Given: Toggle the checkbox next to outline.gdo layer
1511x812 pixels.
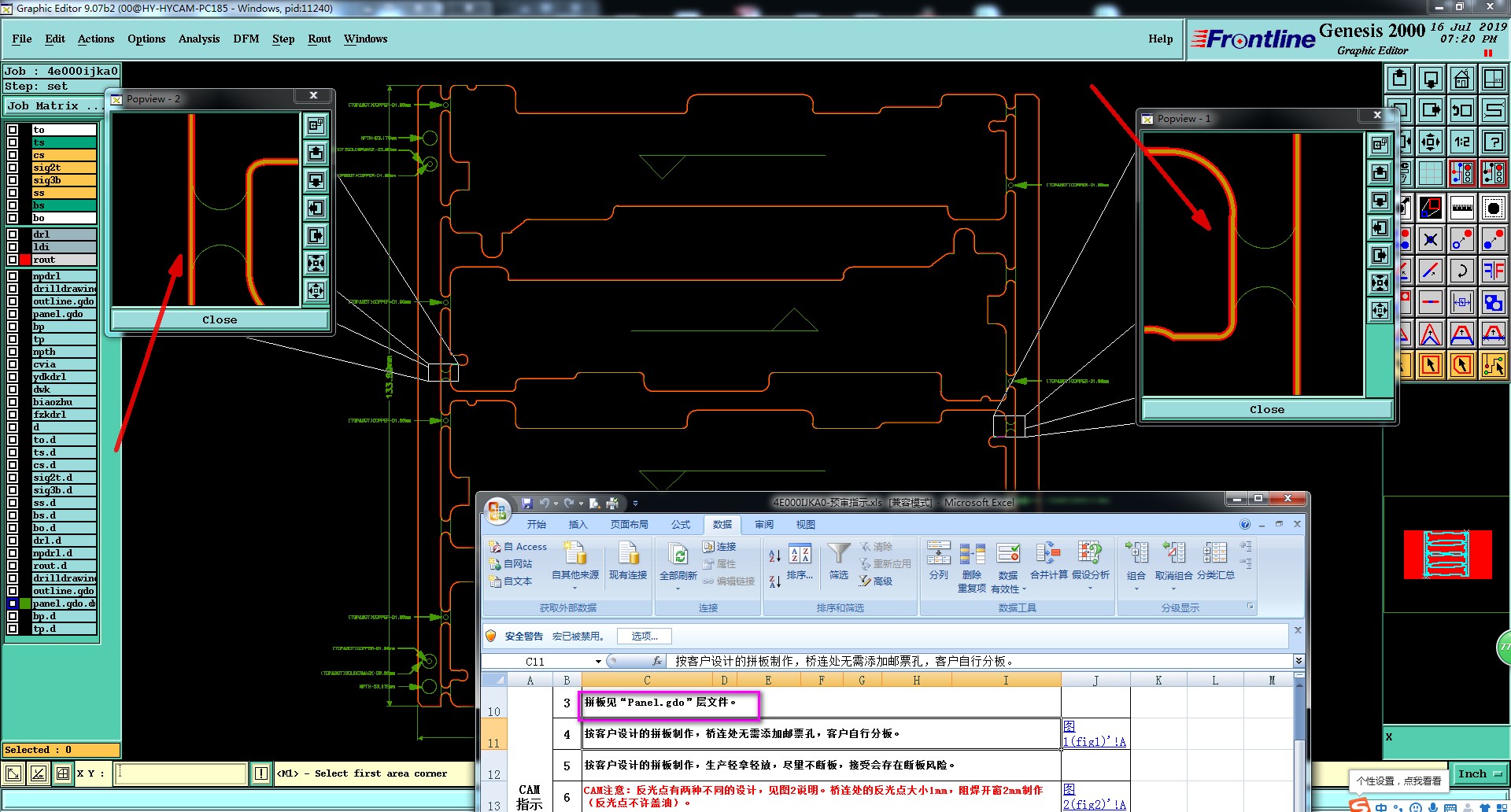Looking at the screenshot, I should (x=13, y=301).
